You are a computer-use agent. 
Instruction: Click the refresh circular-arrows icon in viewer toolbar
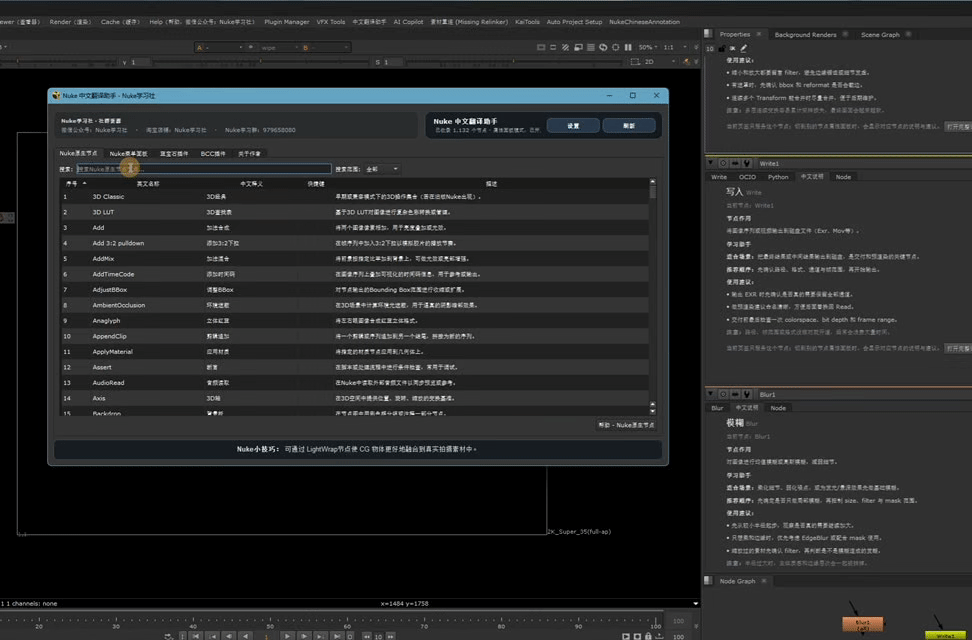pyautogui.click(x=603, y=48)
